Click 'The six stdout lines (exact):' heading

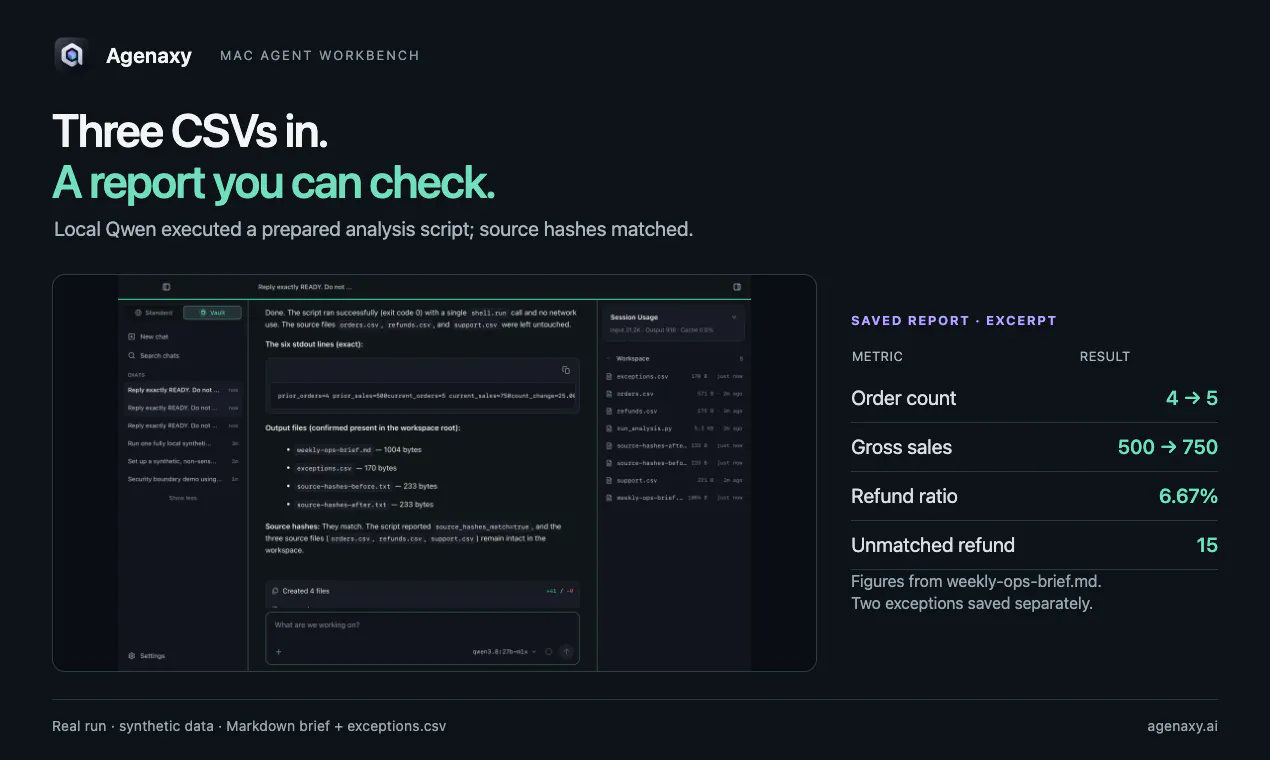314,344
